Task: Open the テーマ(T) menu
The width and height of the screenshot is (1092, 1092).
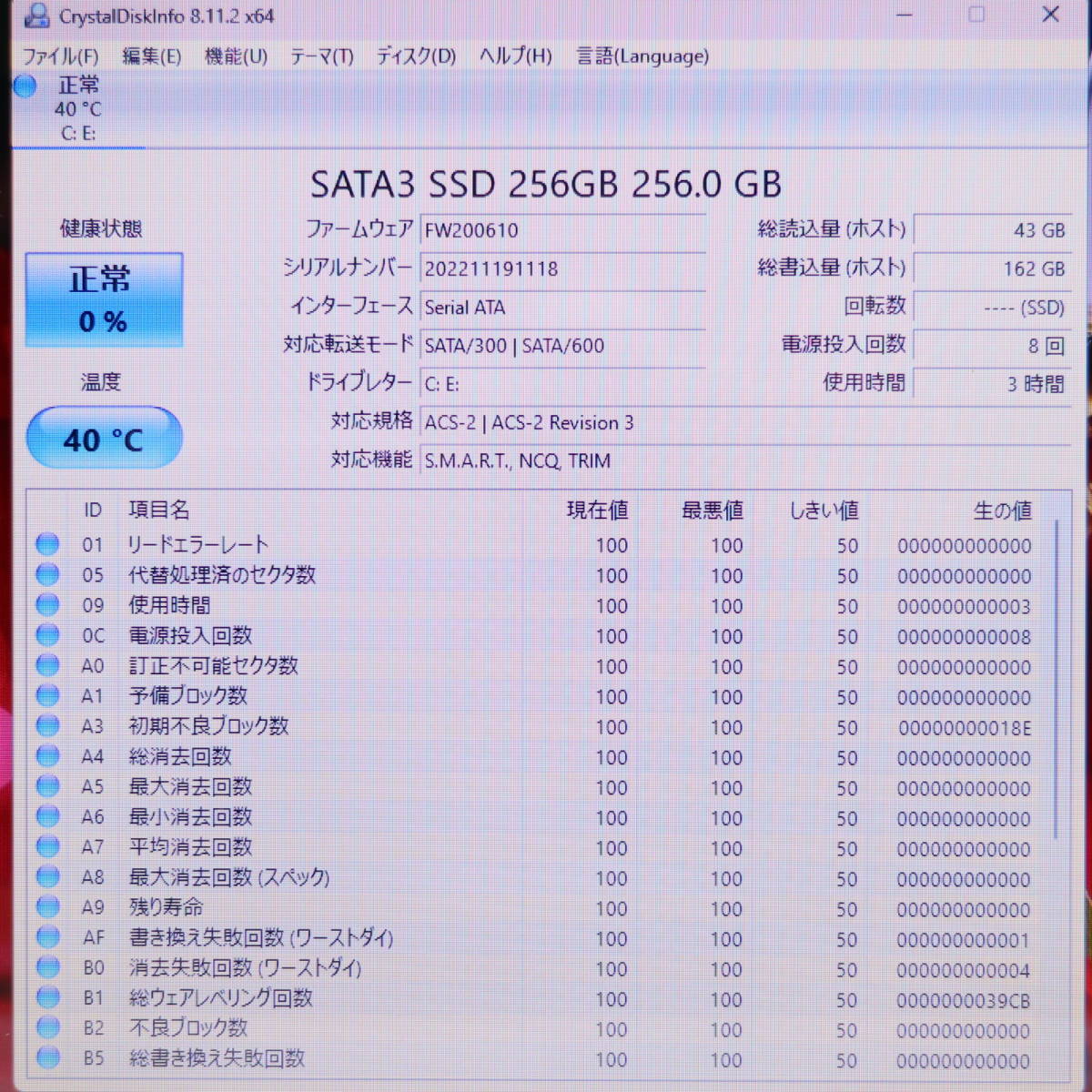Action: click(321, 56)
